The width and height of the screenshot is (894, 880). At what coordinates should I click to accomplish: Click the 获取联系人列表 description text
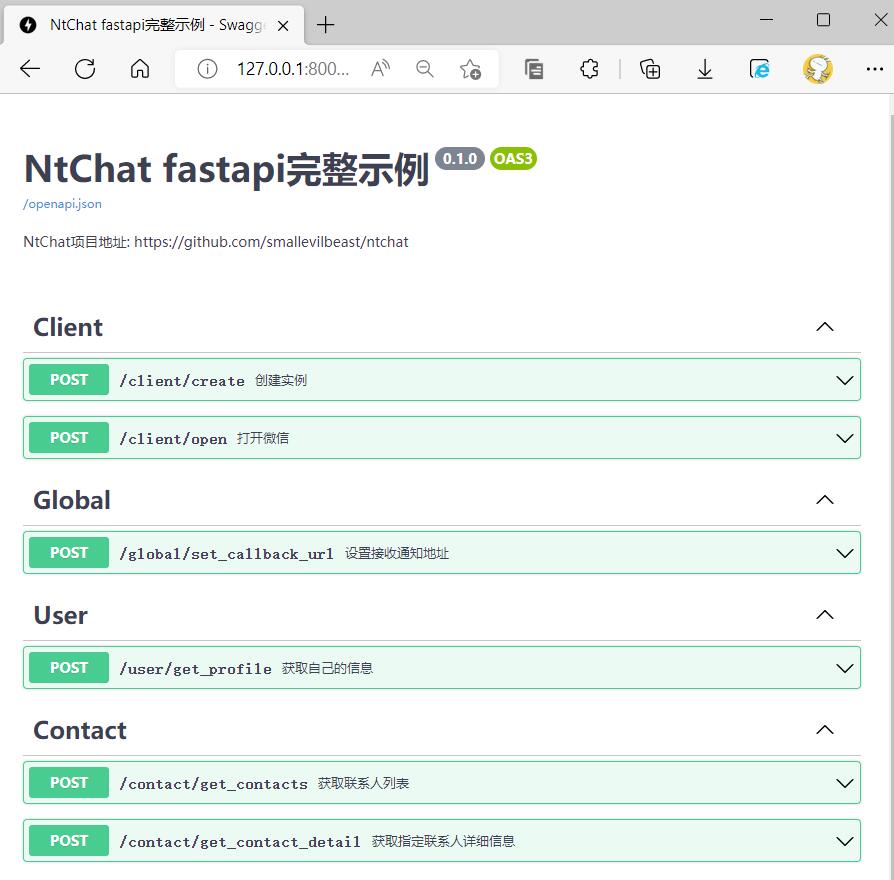click(x=364, y=783)
